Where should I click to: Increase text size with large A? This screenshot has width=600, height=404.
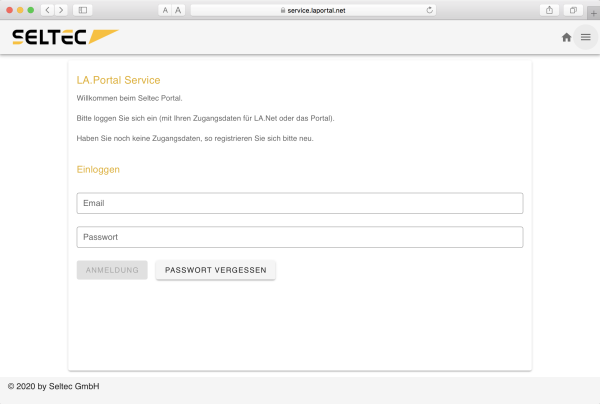(178, 10)
